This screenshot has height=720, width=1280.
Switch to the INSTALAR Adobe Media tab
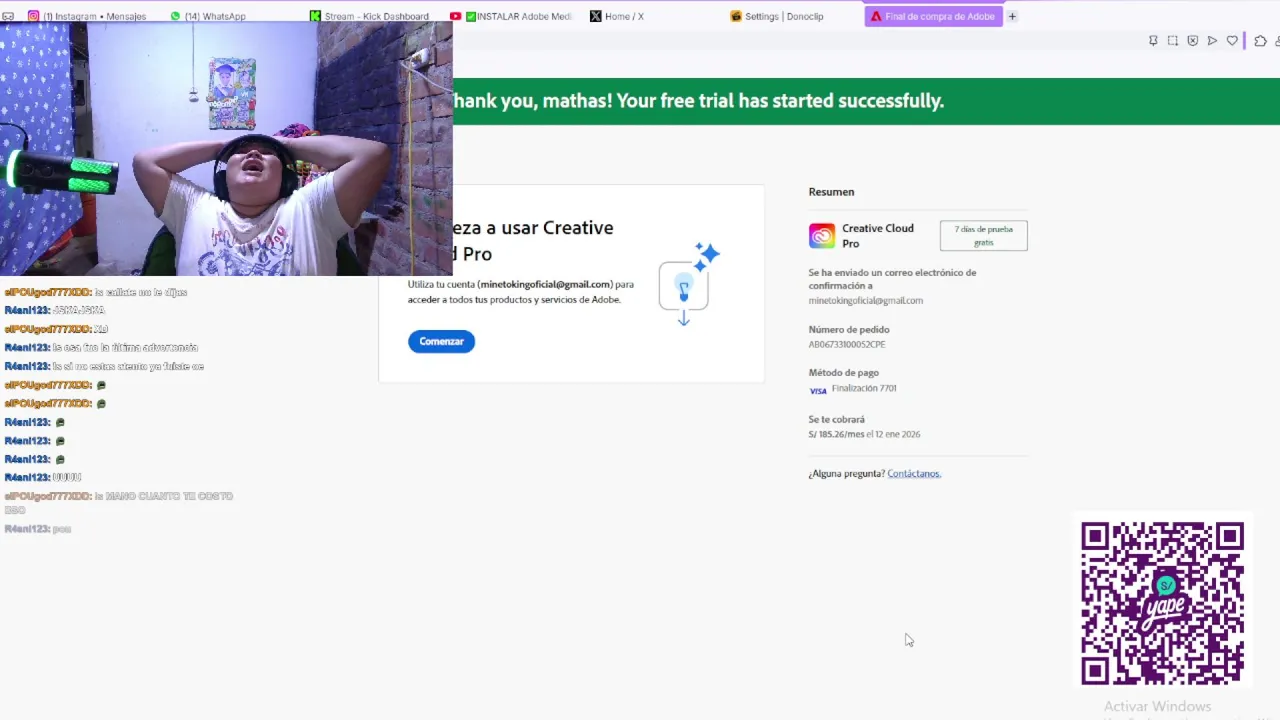pos(511,16)
